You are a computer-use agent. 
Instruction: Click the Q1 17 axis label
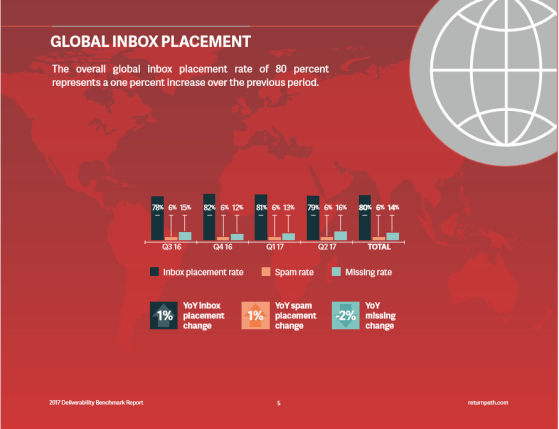275,247
